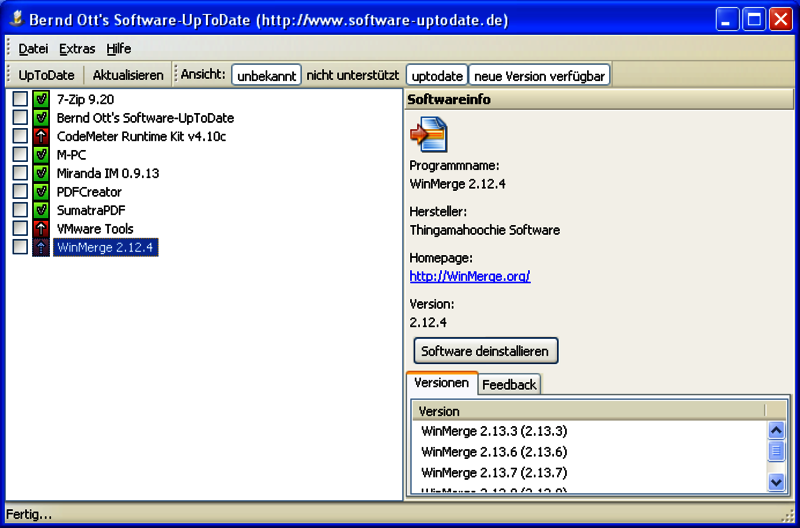Click the green status icon next to M-PC
Viewport: 800px width, 528px height.
click(x=41, y=155)
